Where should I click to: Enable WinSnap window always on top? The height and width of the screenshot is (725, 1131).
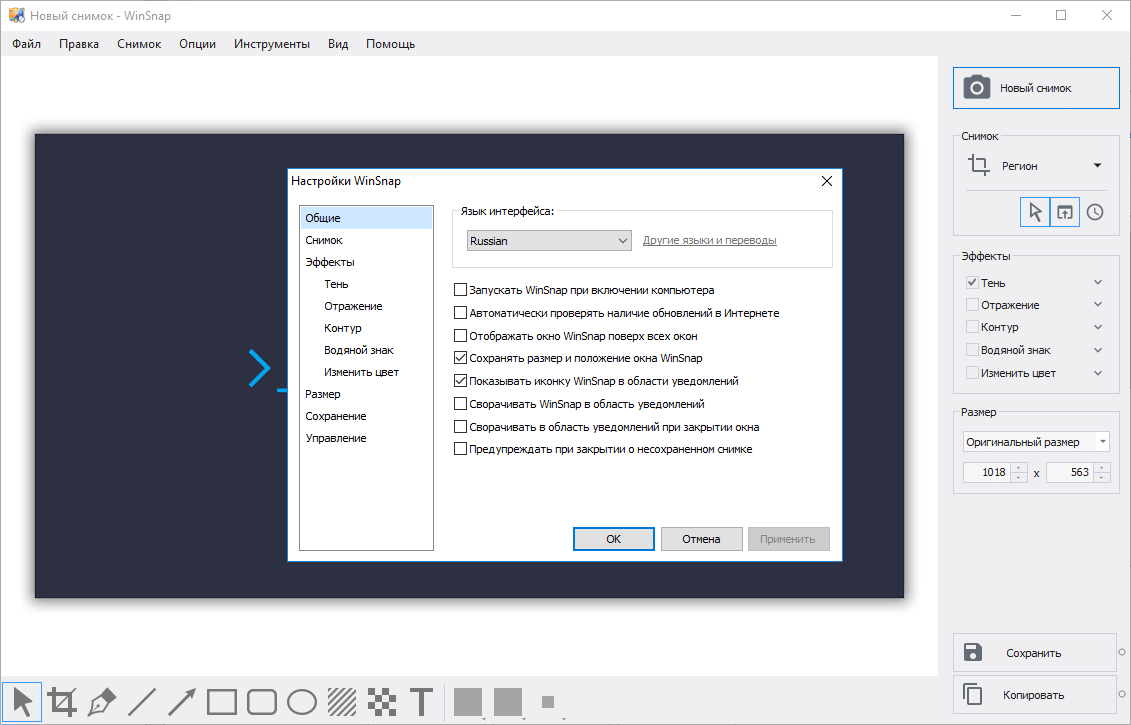click(x=460, y=335)
